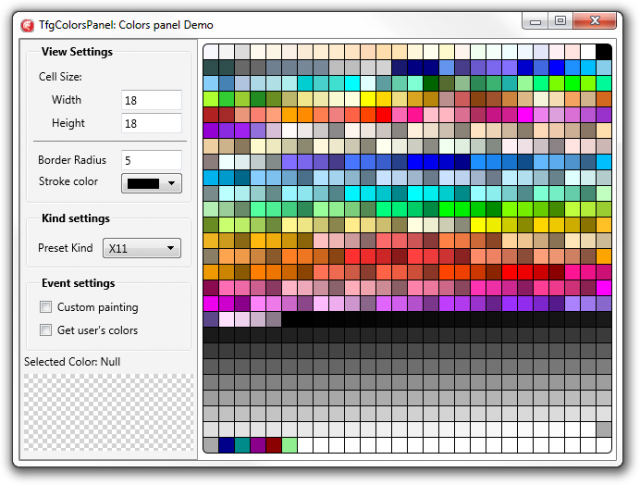Screen dimensions: 640x485
Task: Focus the Width input field
Action: [x=151, y=100]
